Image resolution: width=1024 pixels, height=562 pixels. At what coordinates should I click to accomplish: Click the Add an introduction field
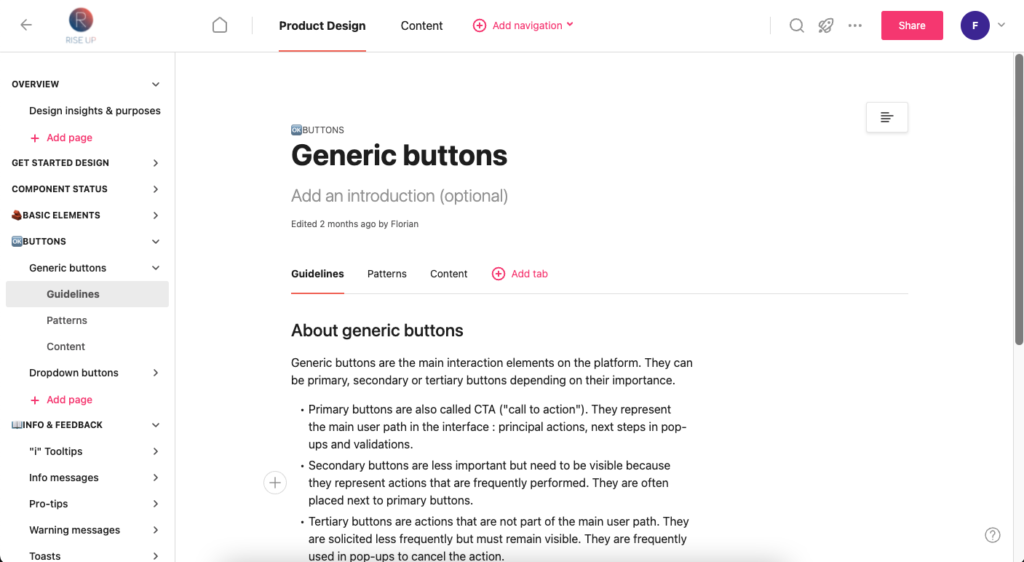point(399,196)
